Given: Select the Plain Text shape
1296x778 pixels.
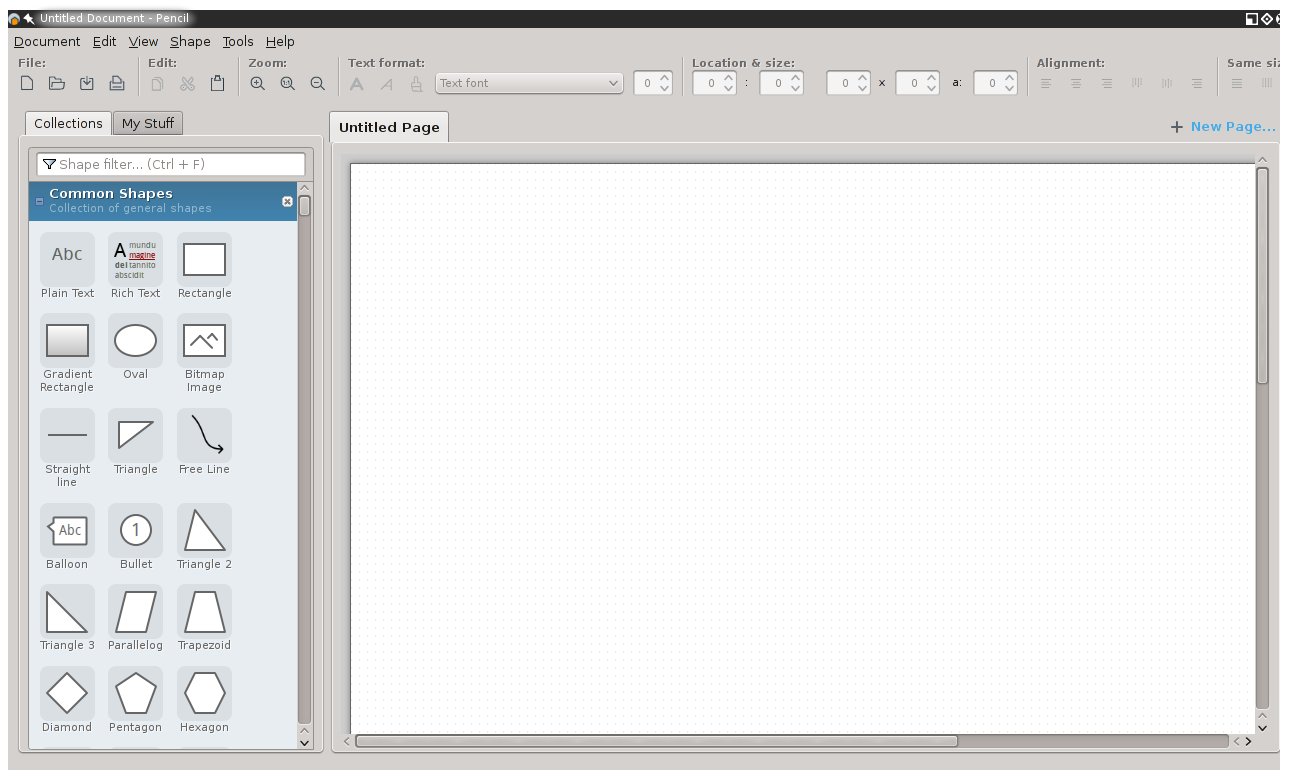Looking at the screenshot, I should point(67,266).
